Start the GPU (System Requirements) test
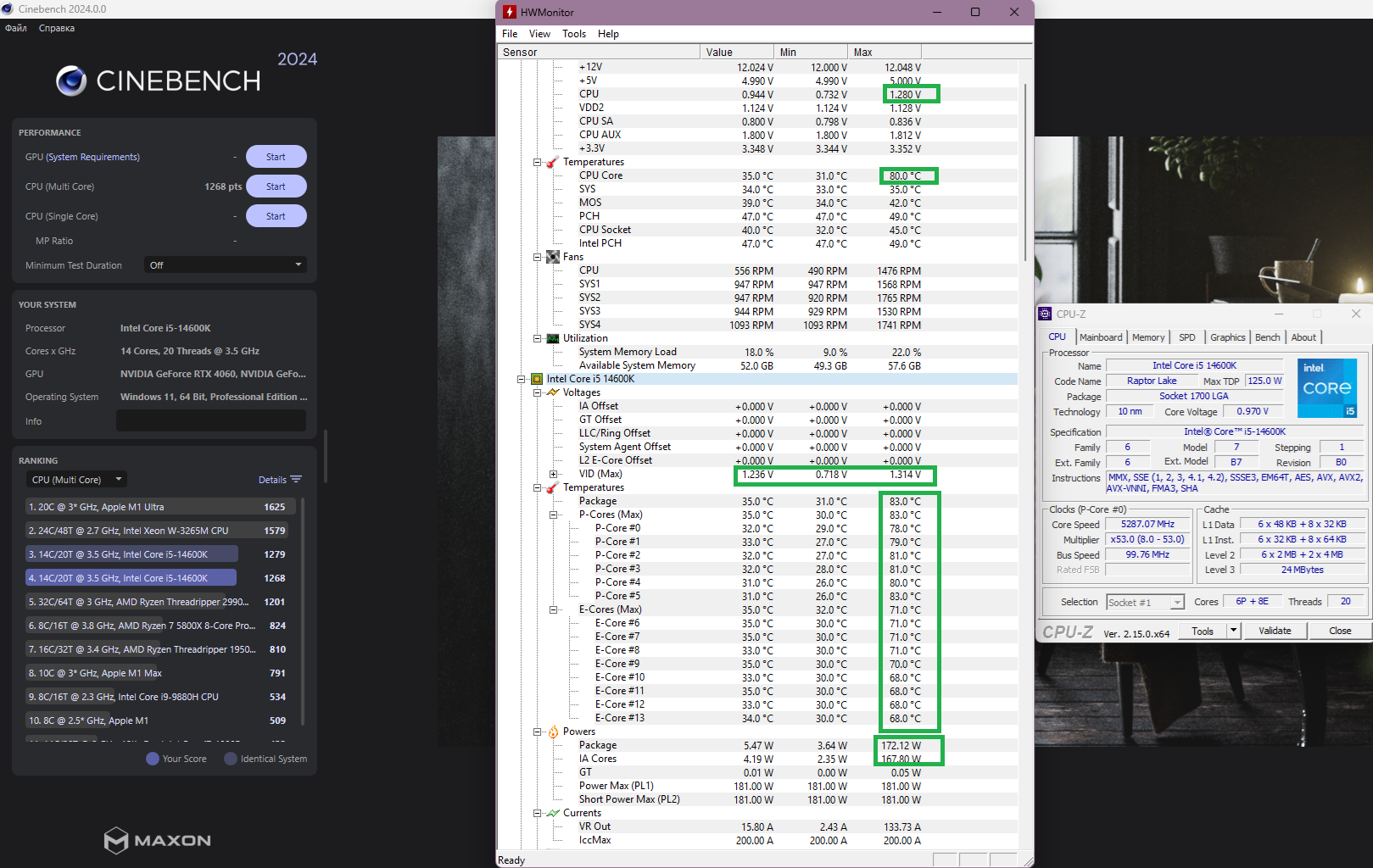 pyautogui.click(x=276, y=157)
